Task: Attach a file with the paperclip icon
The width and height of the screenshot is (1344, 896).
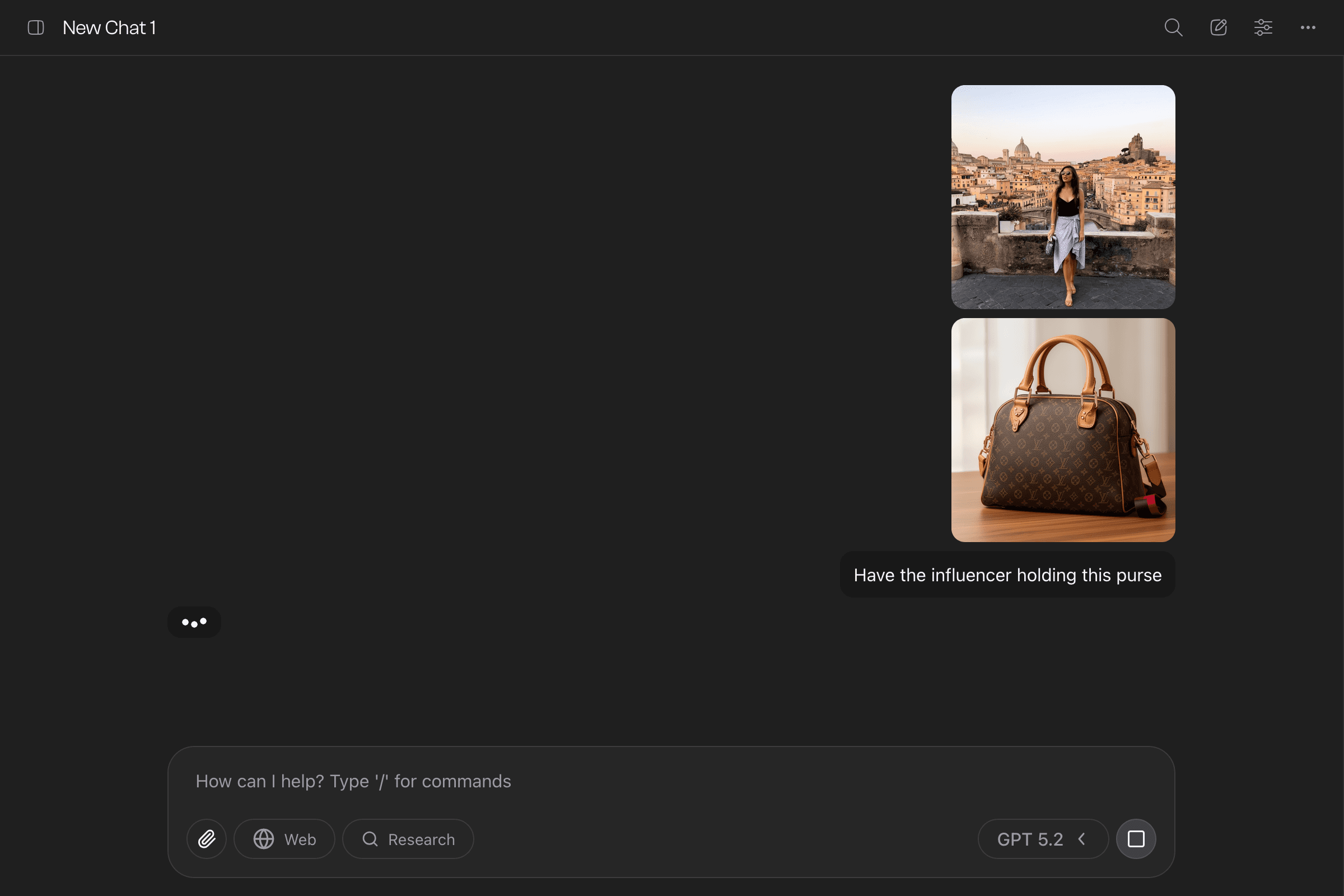Action: [206, 839]
